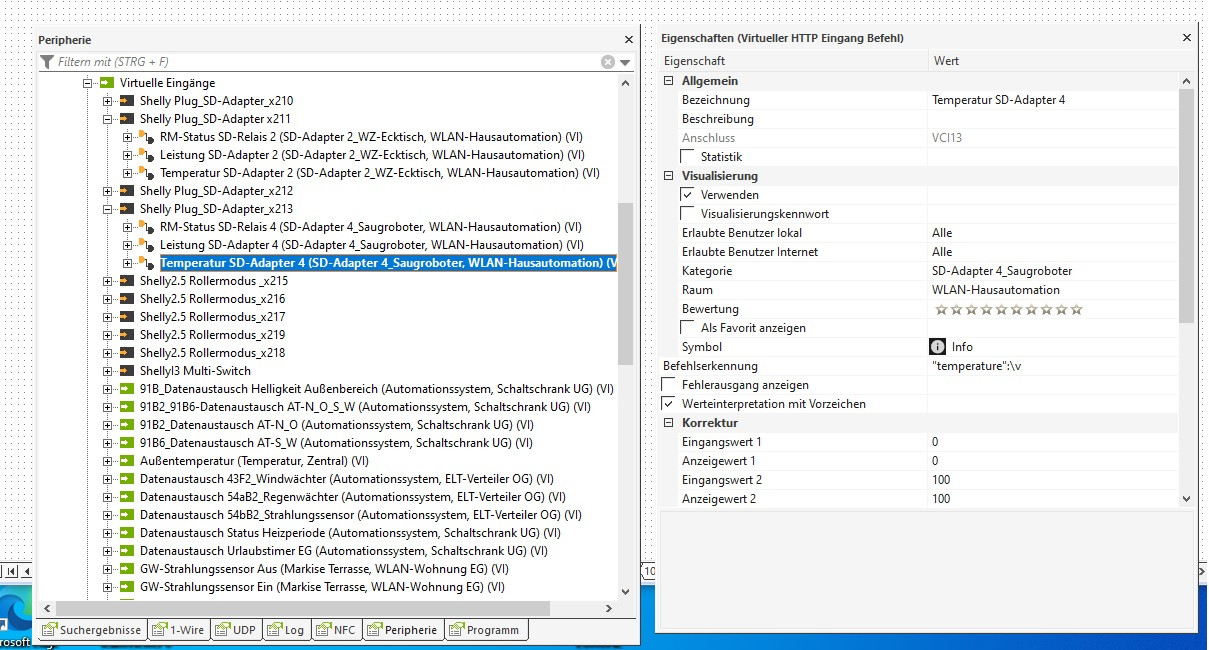Uncheck Werteinterpretation mit Vorzeichen

(x=668, y=404)
